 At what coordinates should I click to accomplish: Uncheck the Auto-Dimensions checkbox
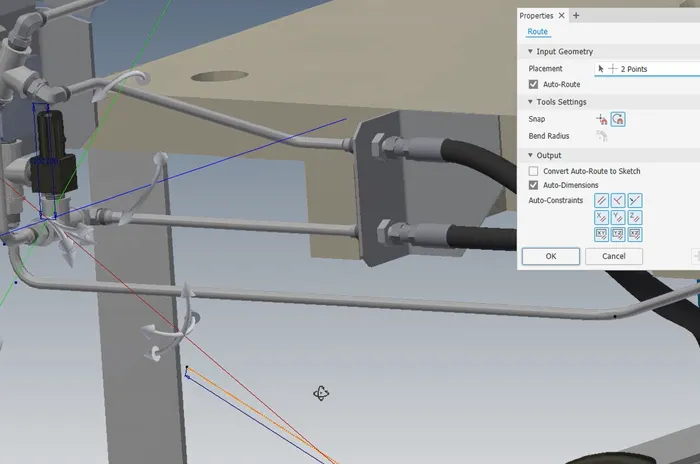[x=533, y=185]
